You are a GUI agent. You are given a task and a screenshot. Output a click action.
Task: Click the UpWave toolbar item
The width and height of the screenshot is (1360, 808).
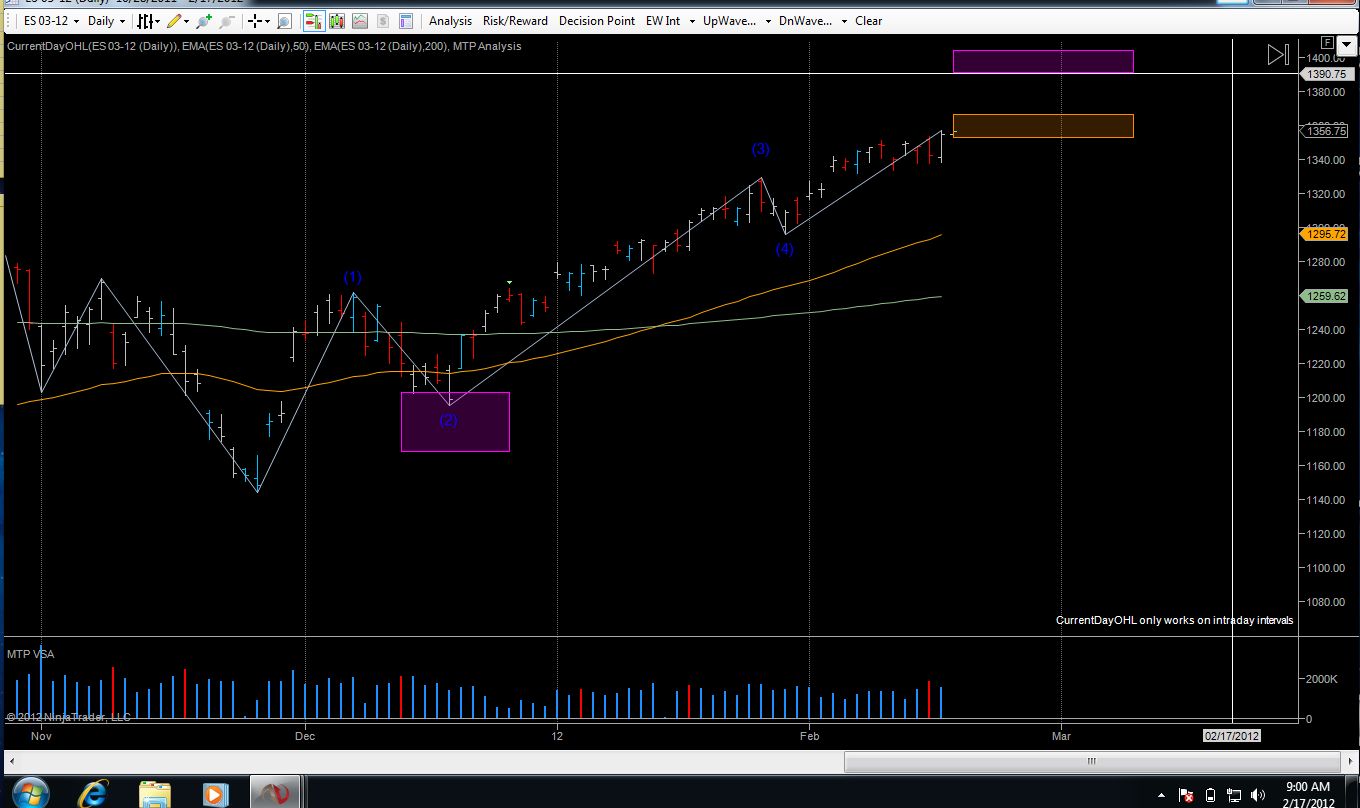pos(729,21)
